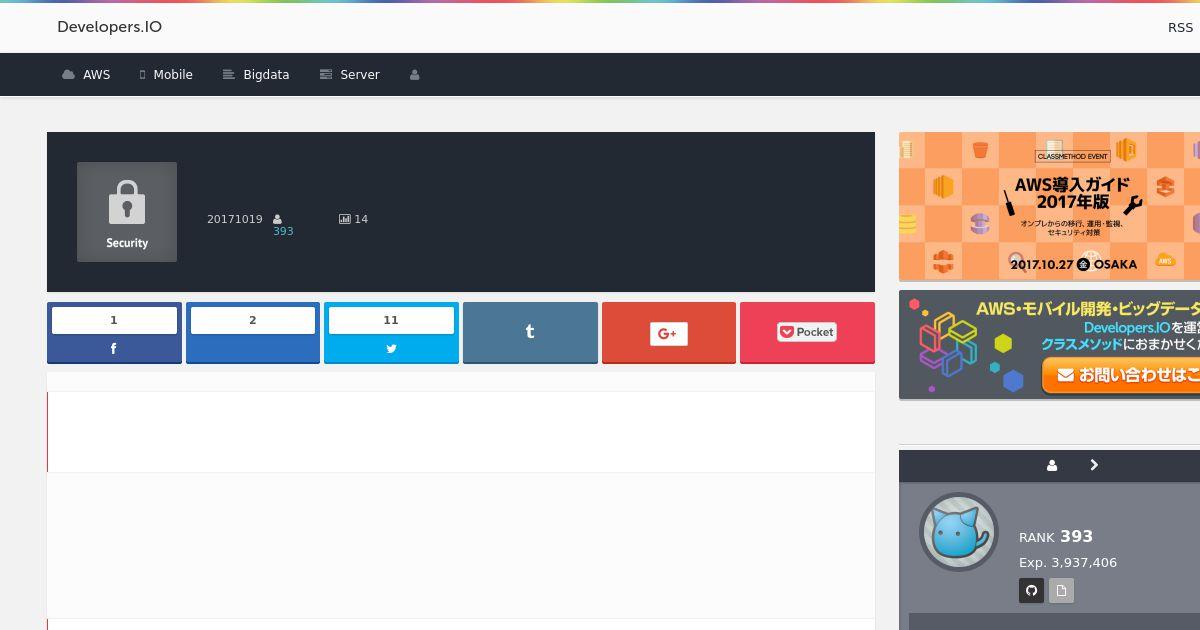Click the blue cat author avatar

click(x=959, y=532)
